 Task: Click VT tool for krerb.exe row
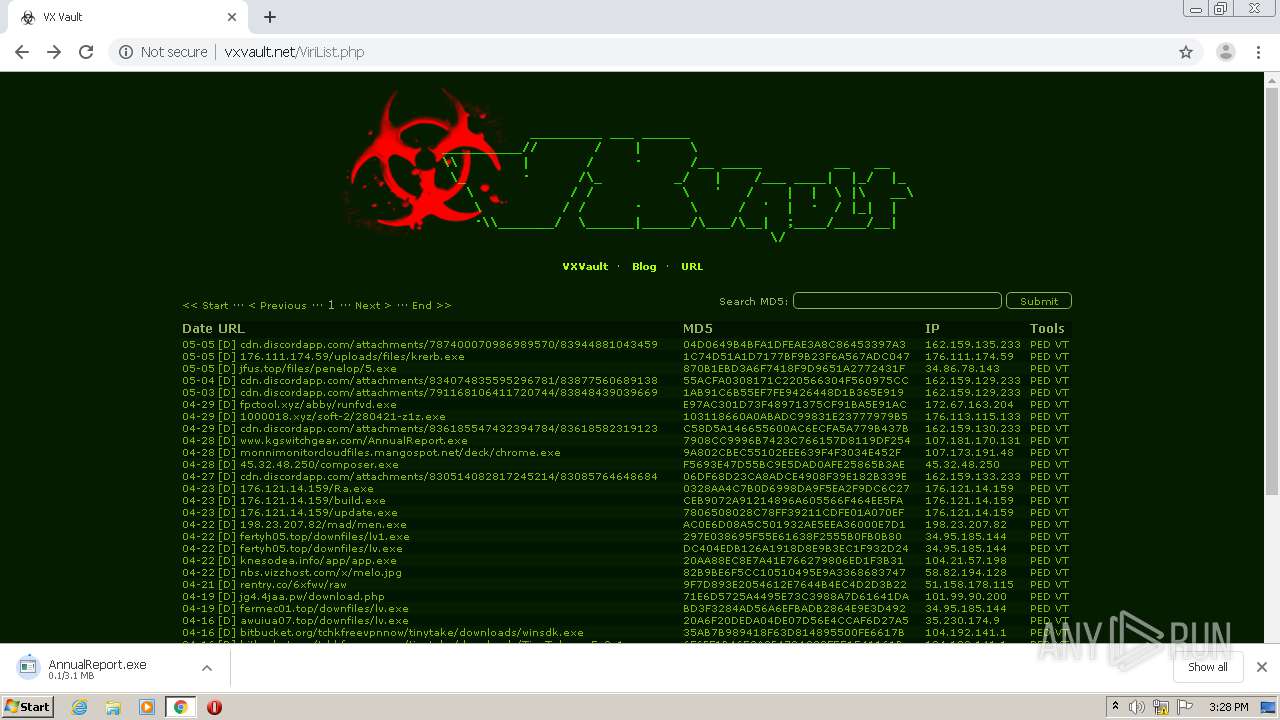(x=1062, y=356)
